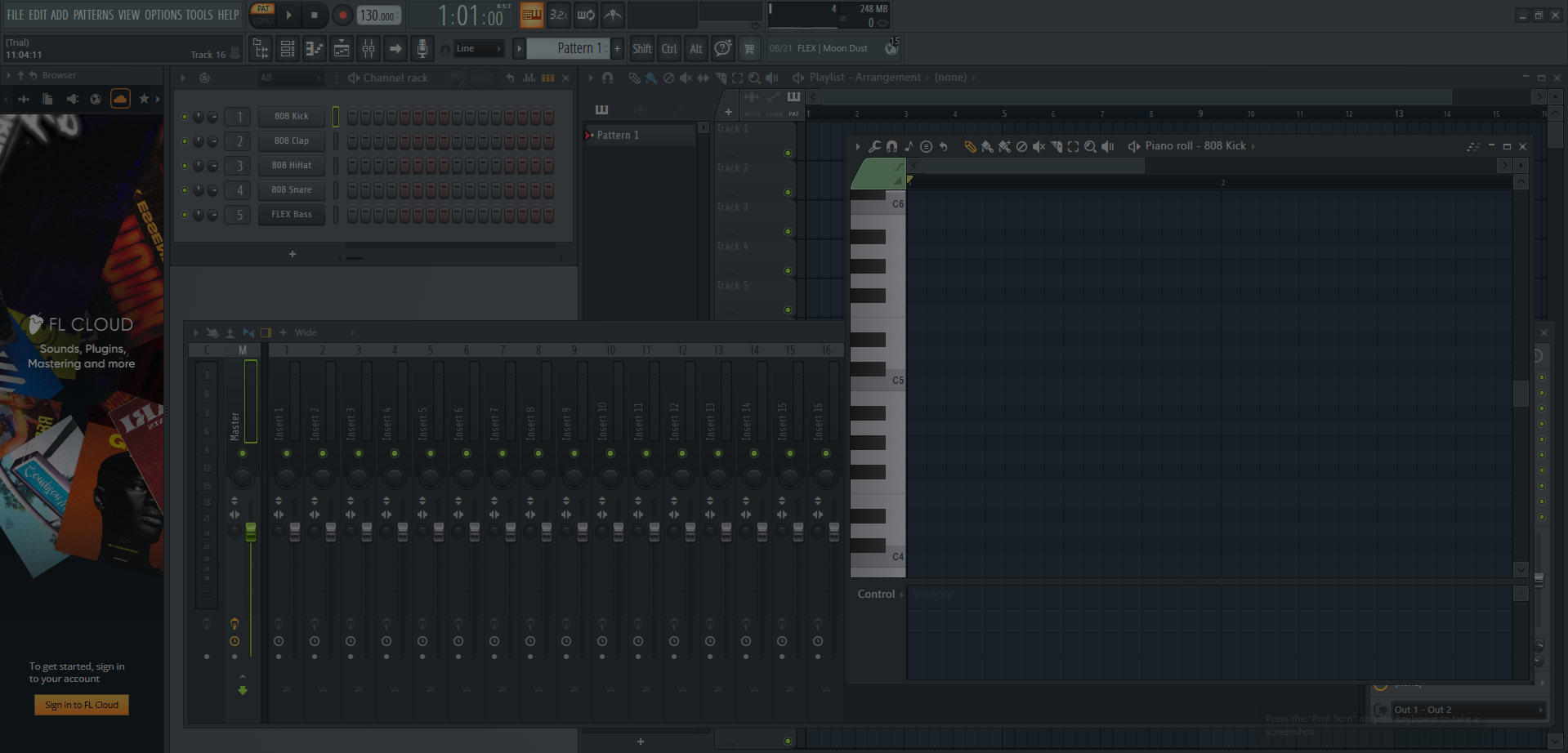This screenshot has width=1568, height=753.
Task: Click the 808 Kick channel button
Action: pyautogui.click(x=292, y=117)
